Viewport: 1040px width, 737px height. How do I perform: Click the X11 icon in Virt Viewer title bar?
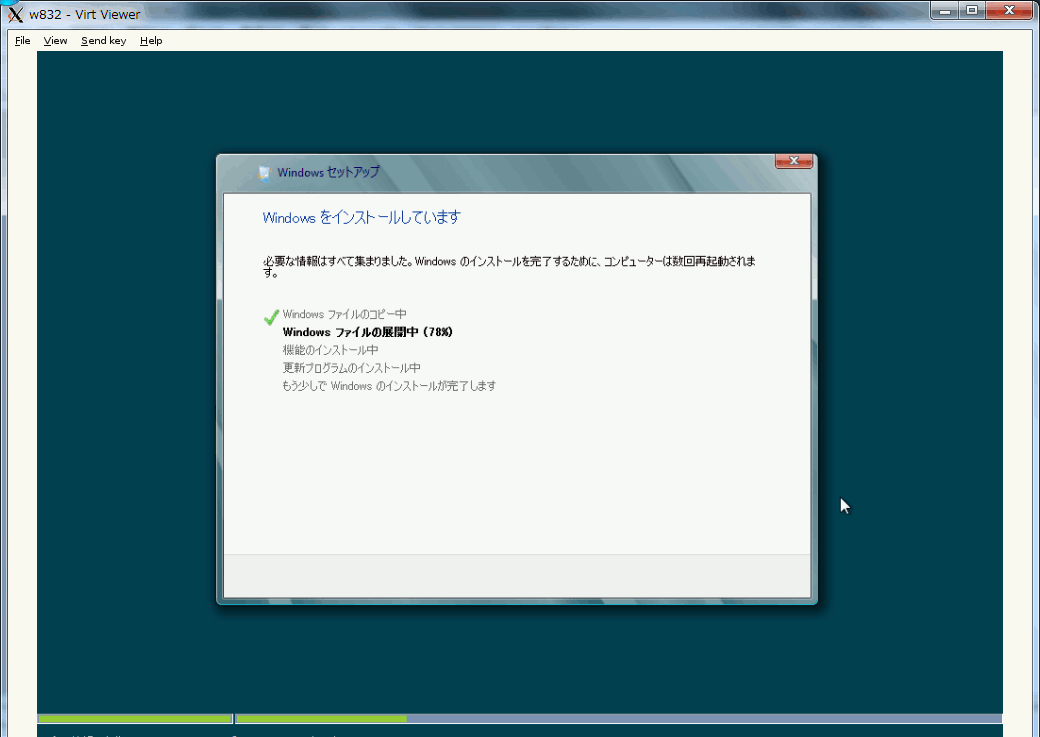(x=15, y=14)
